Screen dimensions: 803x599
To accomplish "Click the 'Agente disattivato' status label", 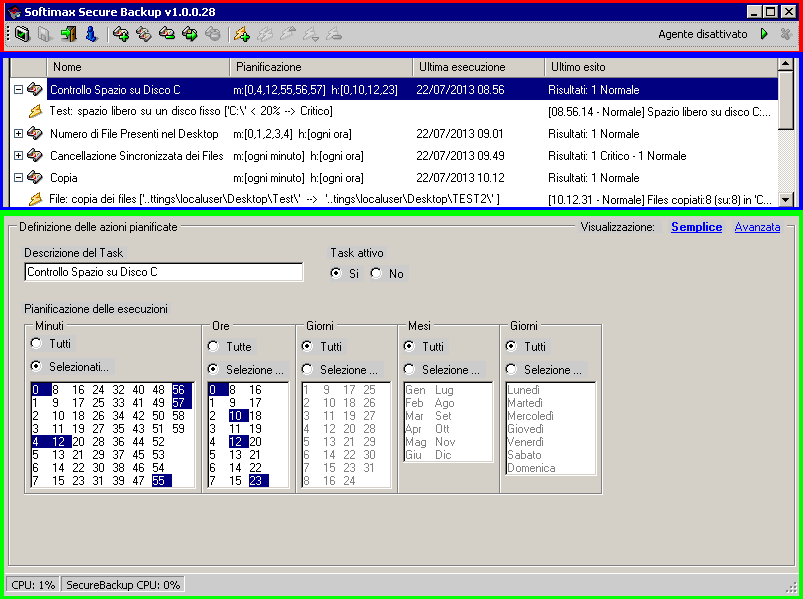I will (x=703, y=34).
